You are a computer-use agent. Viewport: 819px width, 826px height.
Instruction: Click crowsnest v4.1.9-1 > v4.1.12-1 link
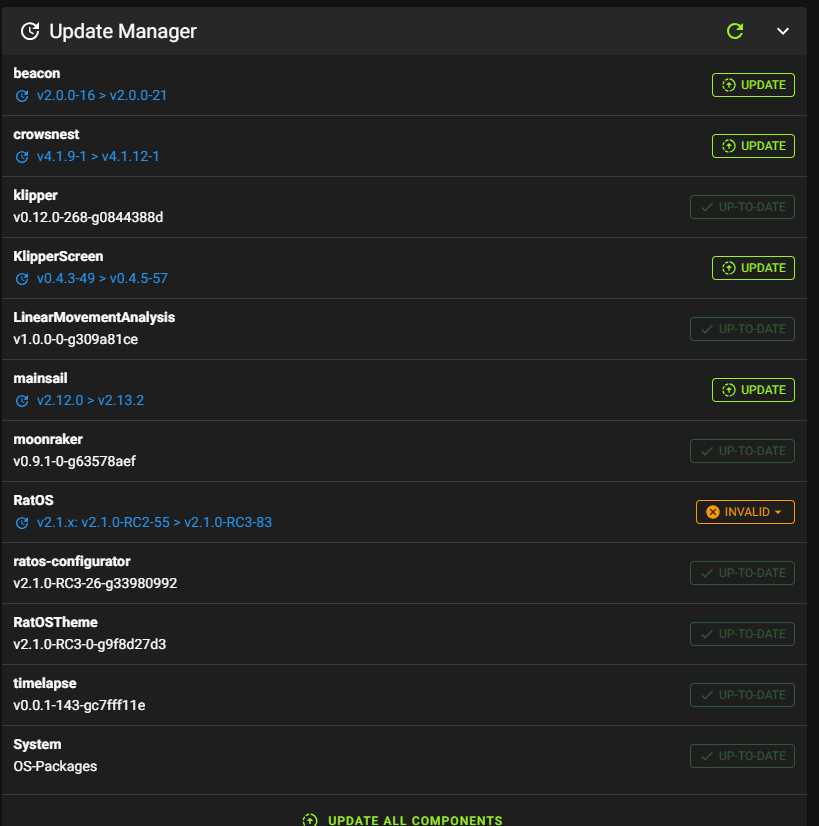tap(98, 156)
